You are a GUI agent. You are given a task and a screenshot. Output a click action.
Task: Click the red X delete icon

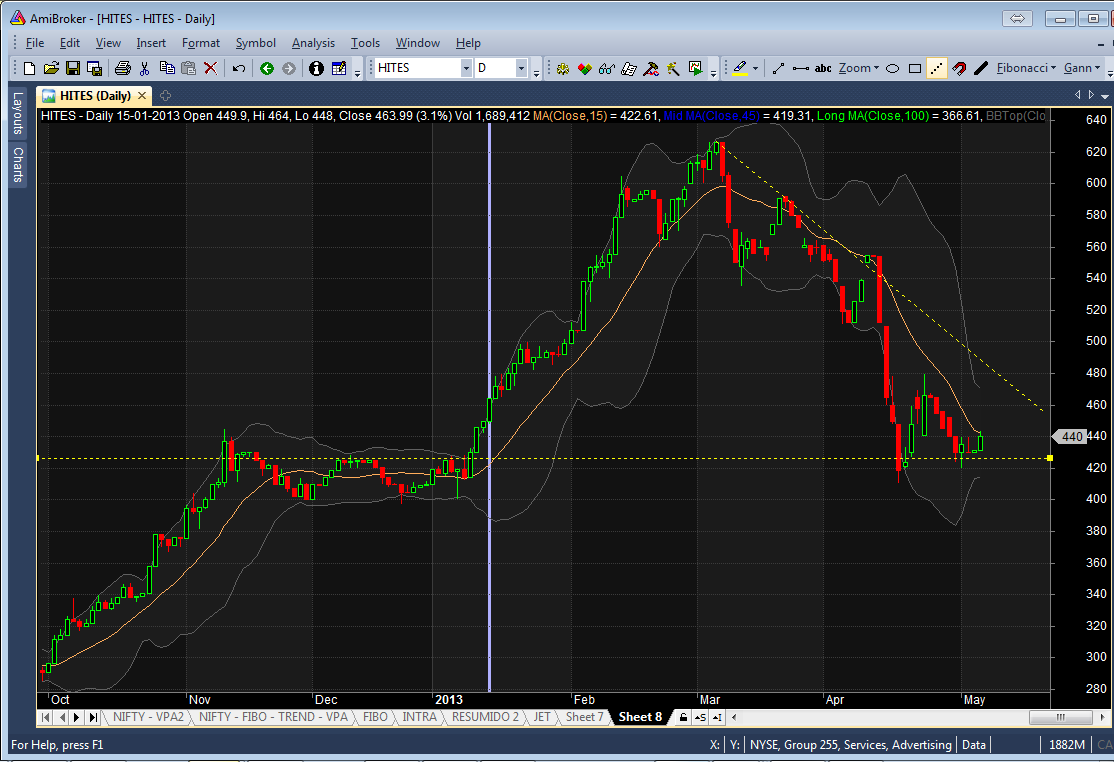coord(211,69)
